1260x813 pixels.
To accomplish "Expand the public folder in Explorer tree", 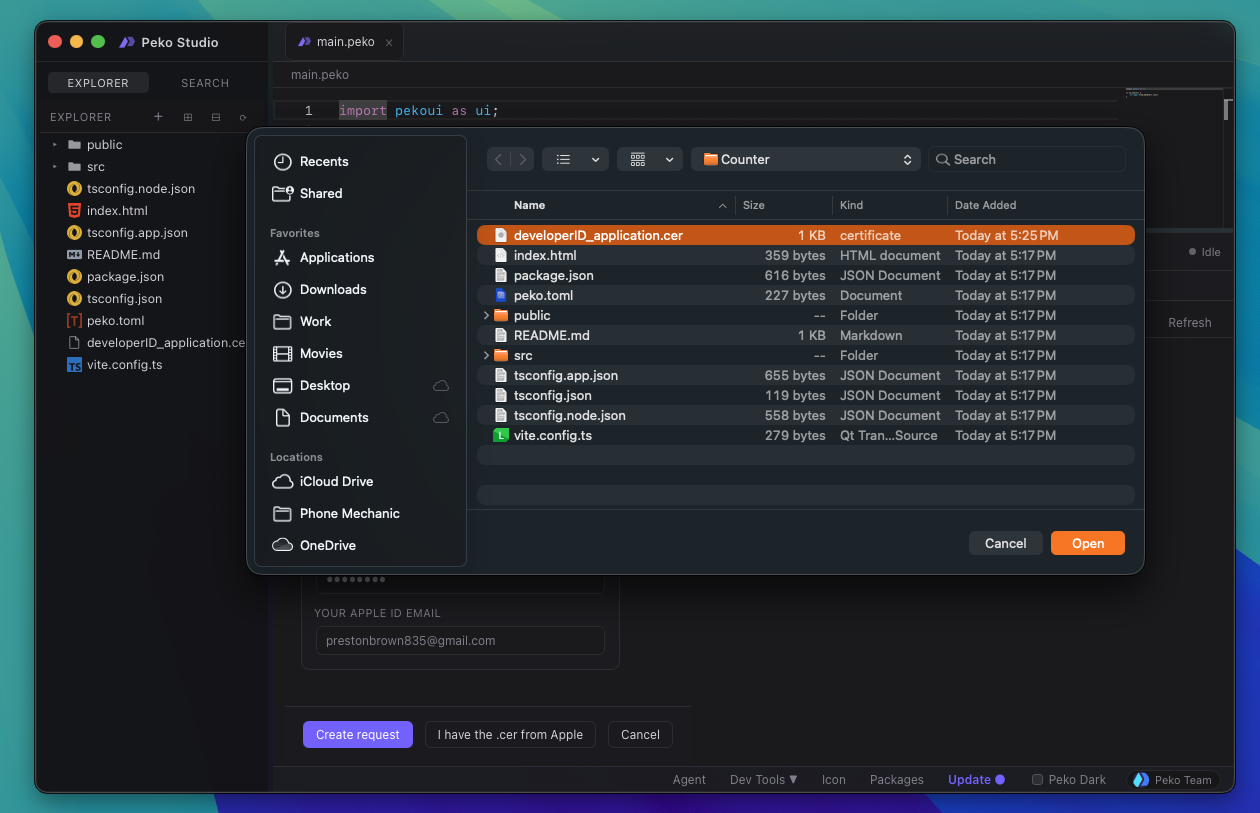I will (55, 145).
